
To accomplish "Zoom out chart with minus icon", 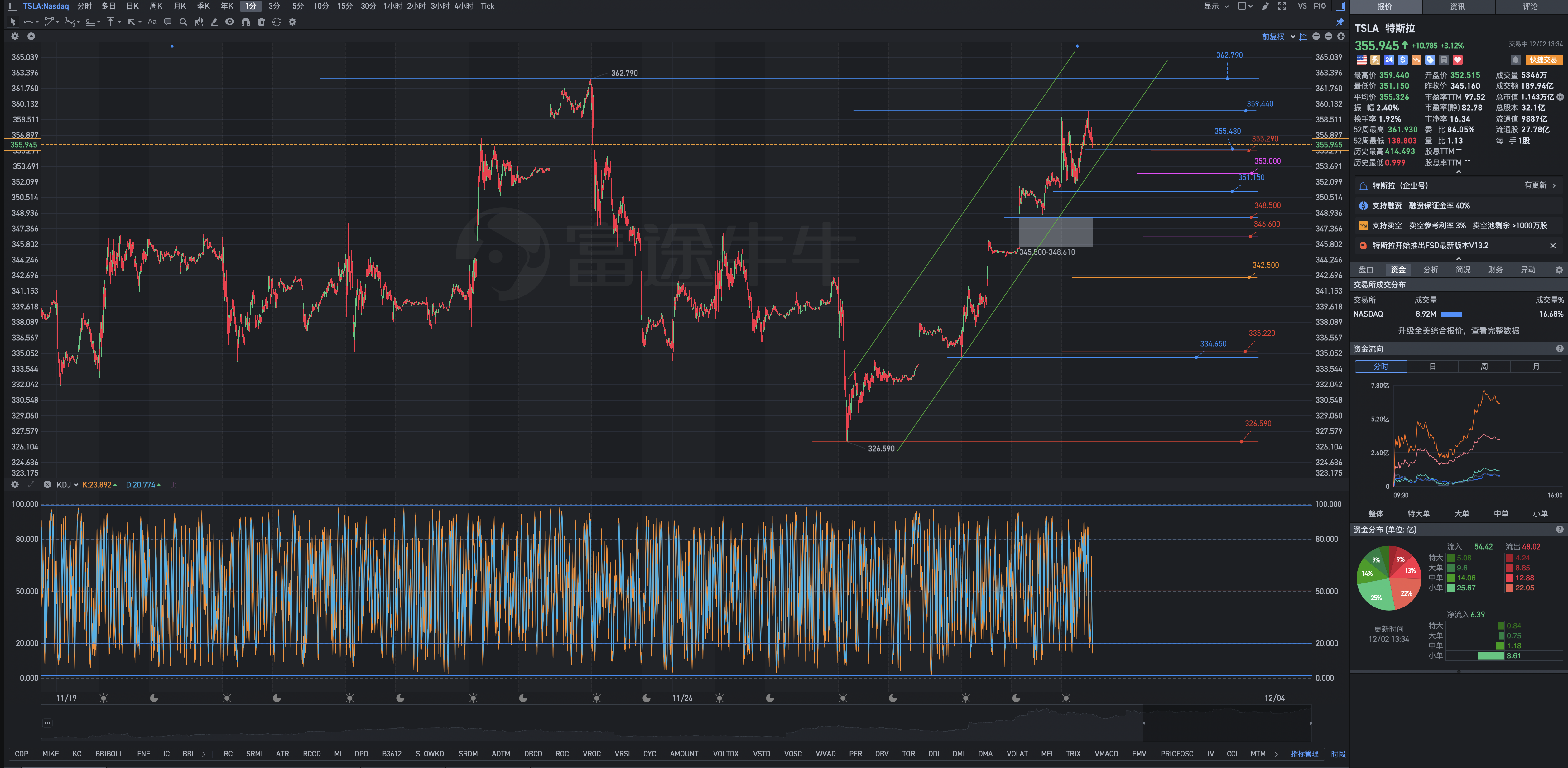I will point(1328,36).
